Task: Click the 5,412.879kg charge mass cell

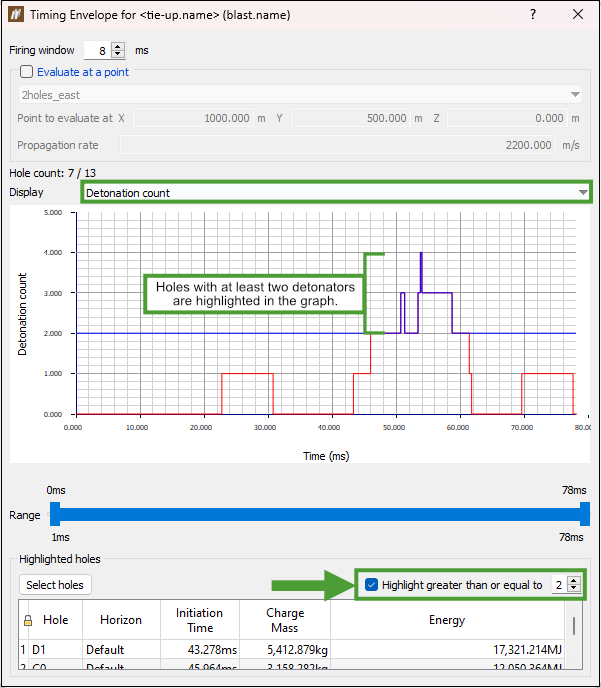Action: 285,649
